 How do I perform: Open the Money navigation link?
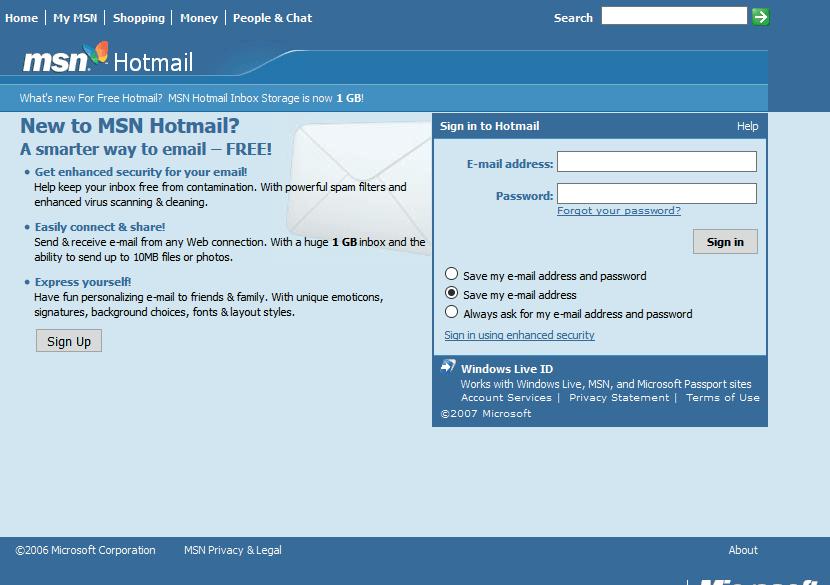[199, 18]
